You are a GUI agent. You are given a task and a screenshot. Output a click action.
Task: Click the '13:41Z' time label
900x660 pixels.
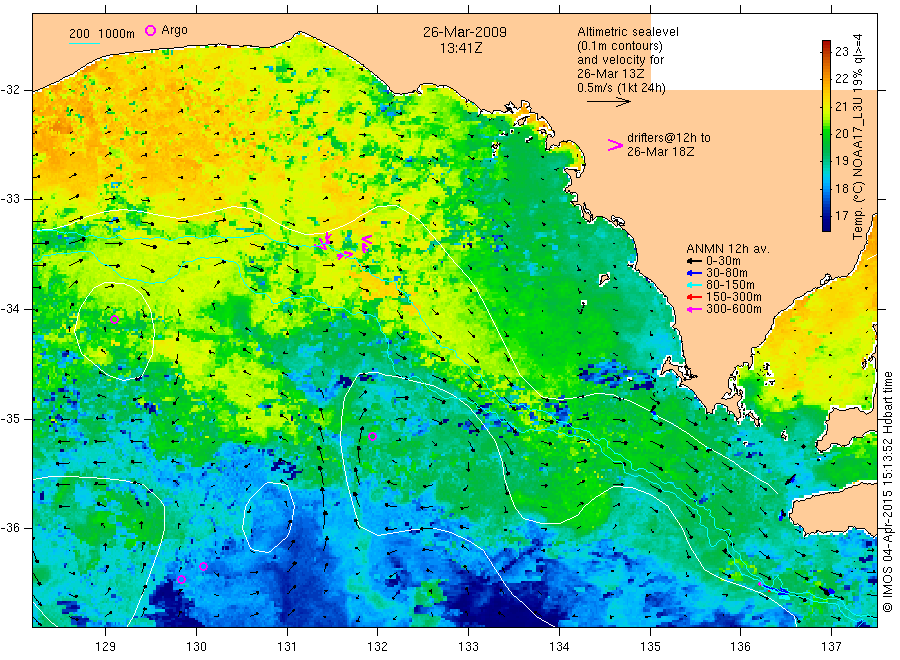pos(461,49)
